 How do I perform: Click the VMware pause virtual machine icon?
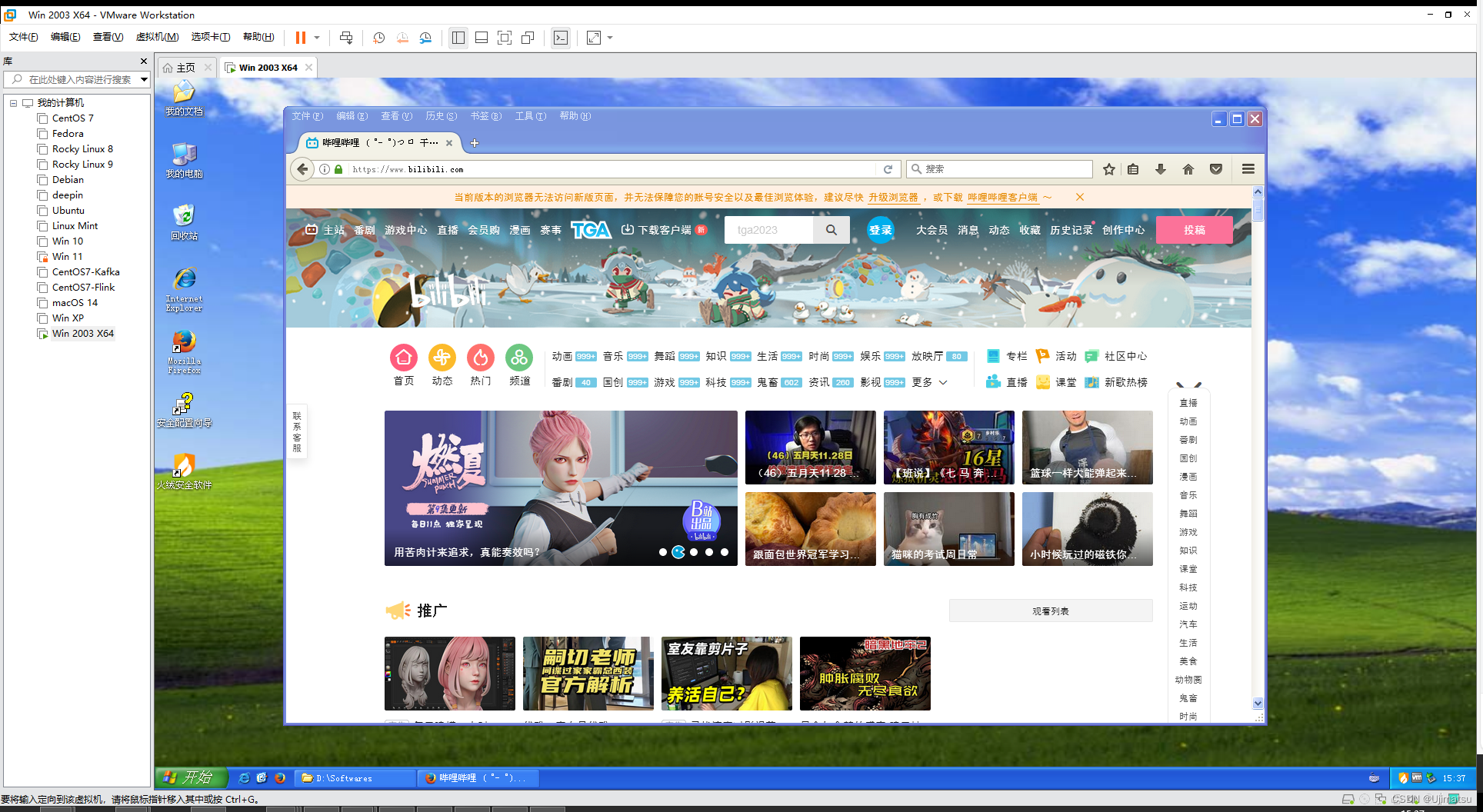(301, 38)
